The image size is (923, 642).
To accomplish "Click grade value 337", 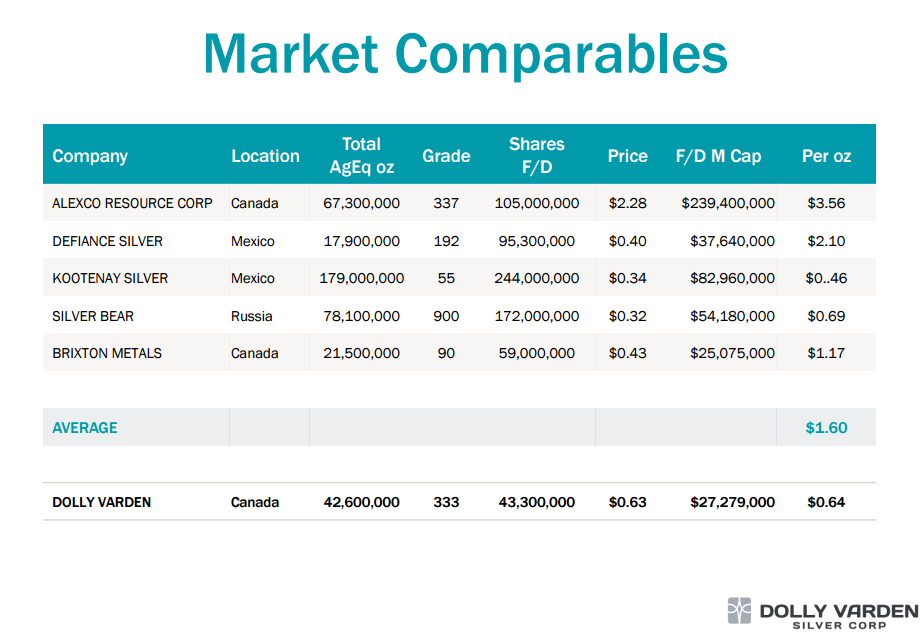I will click(x=446, y=203).
